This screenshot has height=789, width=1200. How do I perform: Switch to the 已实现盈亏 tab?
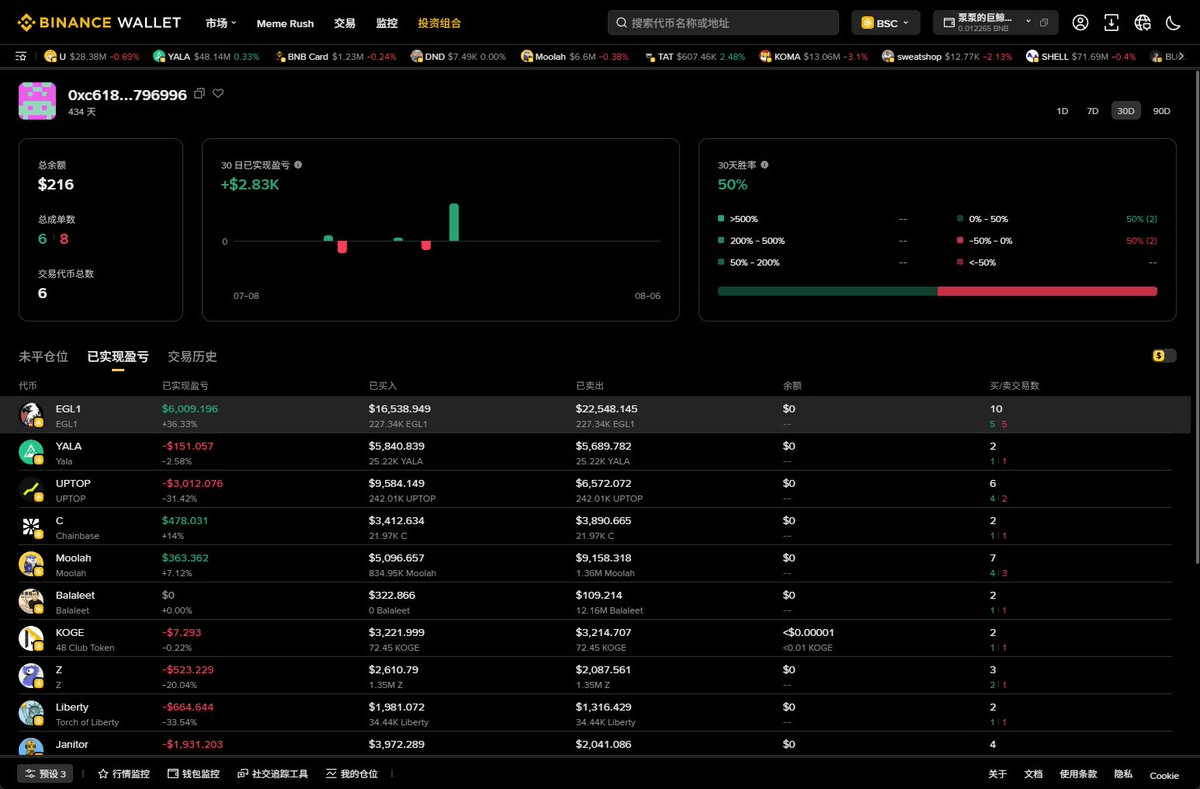pyautogui.click(x=118, y=356)
